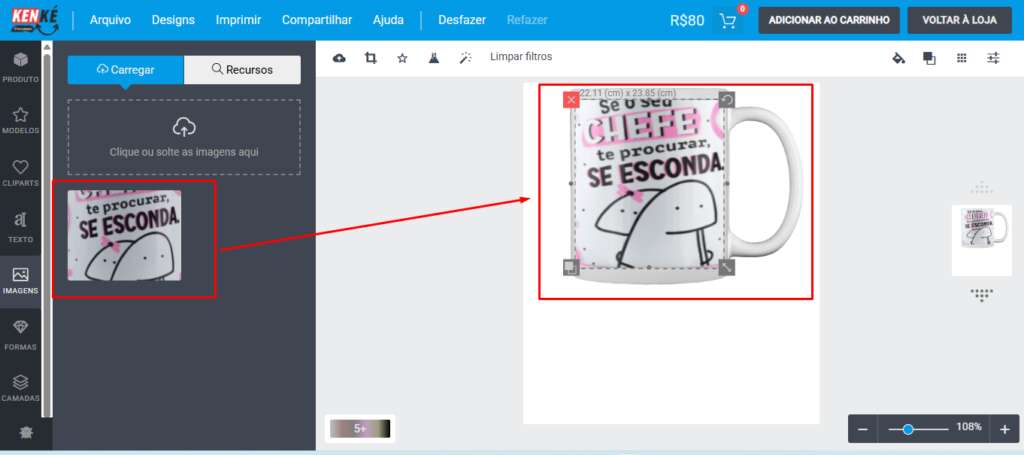Click the crop tool icon
This screenshot has width=1024, height=455.
(x=371, y=58)
